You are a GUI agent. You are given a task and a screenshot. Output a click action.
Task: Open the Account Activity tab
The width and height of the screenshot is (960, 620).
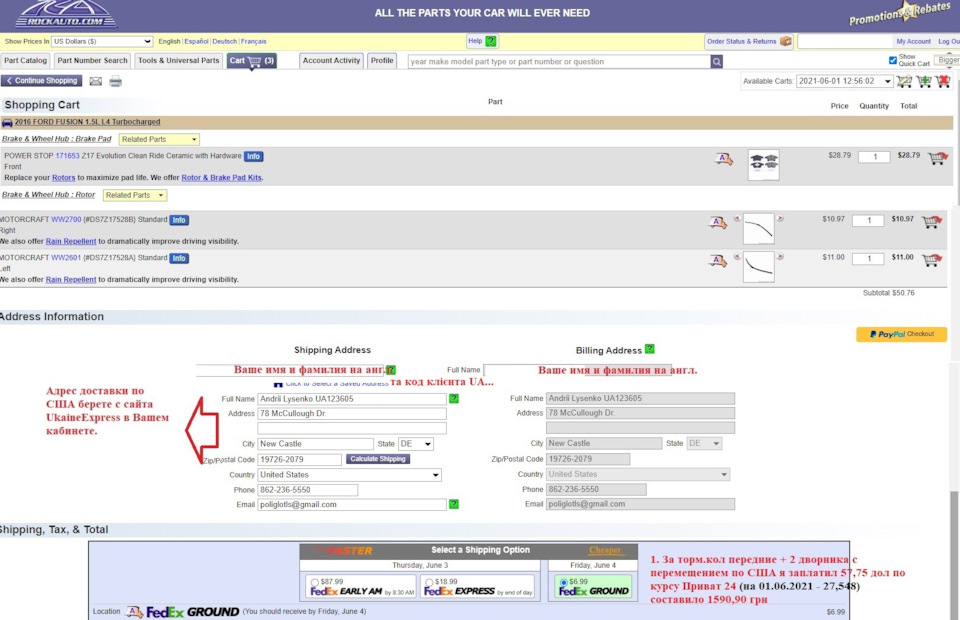tap(331, 61)
